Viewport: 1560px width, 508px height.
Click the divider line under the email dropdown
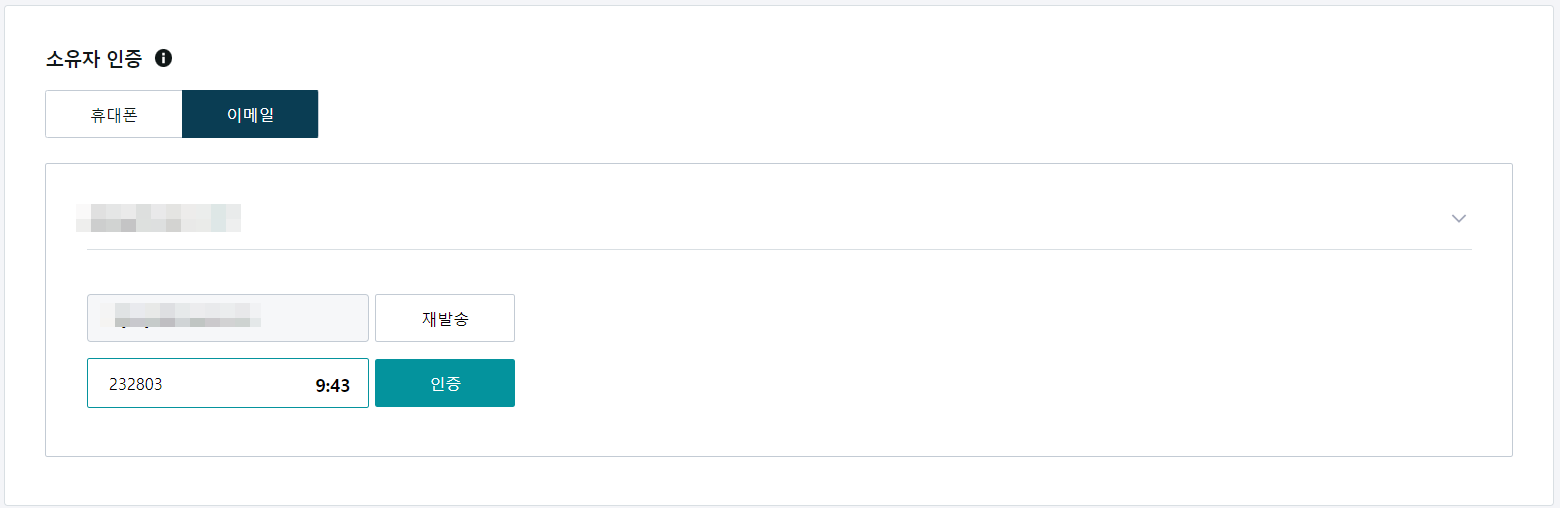779,249
